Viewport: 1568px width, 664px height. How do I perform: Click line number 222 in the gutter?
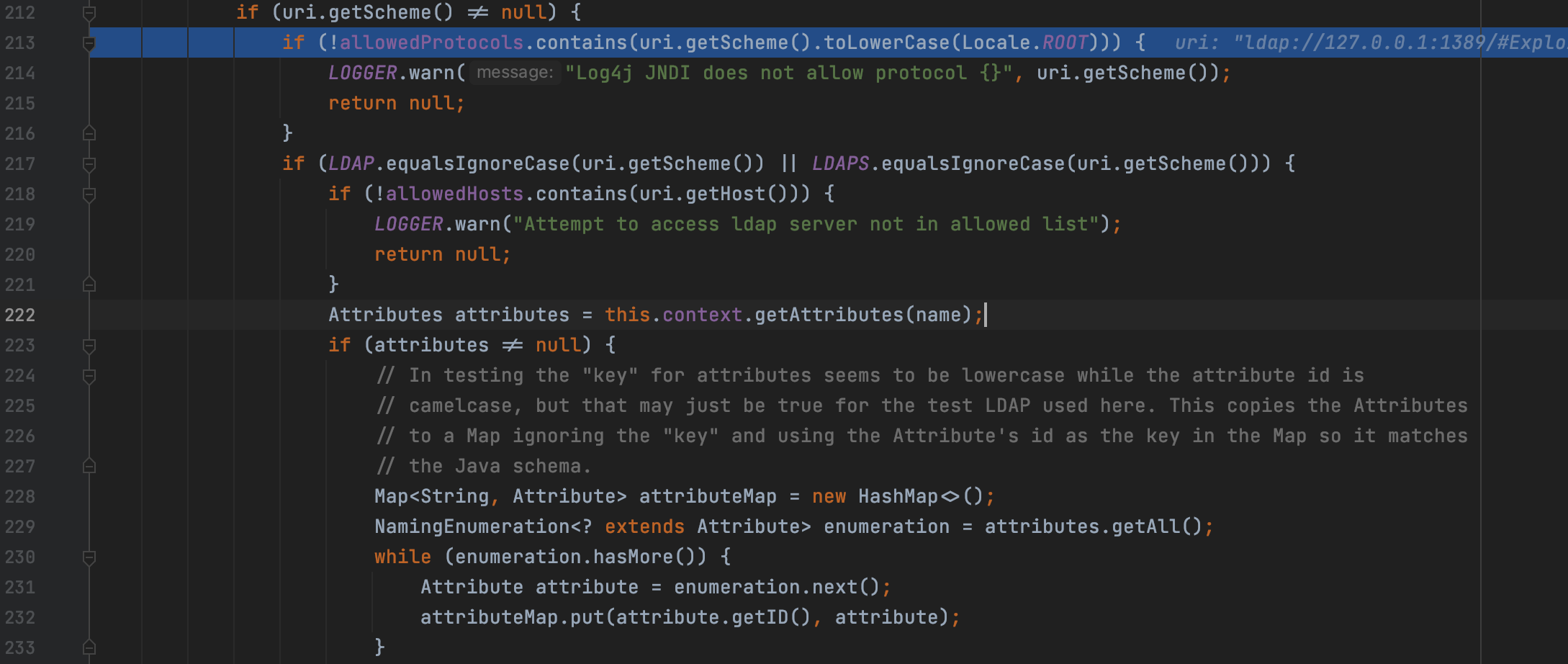[20, 315]
